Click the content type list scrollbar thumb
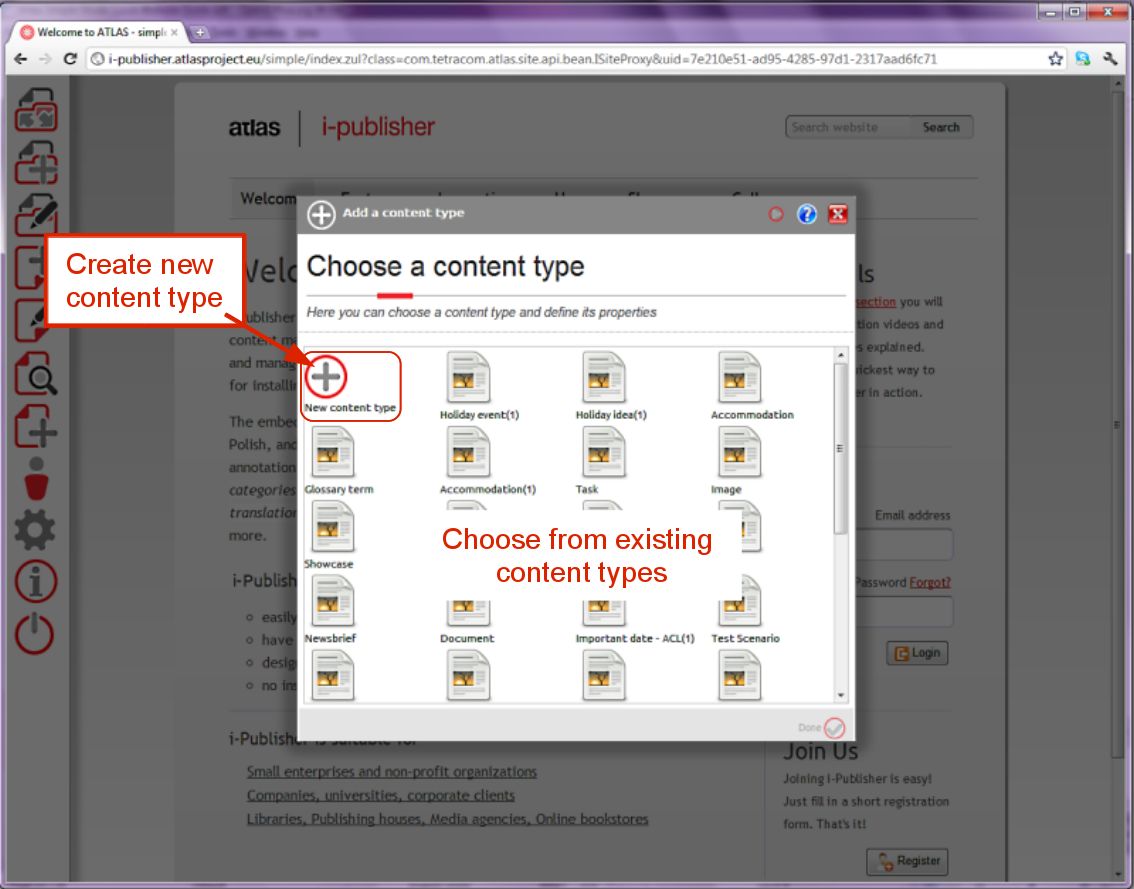Image resolution: width=1134 pixels, height=889 pixels. (840, 448)
